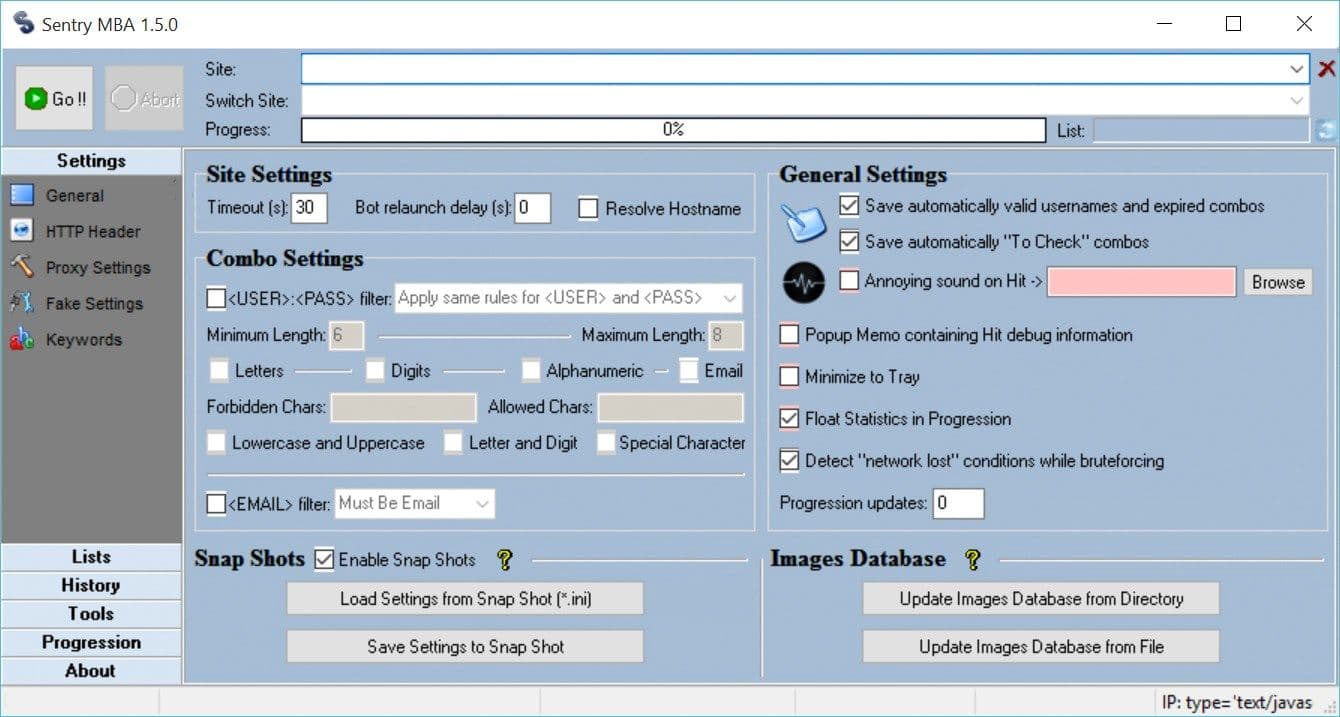This screenshot has height=717, width=1340.
Task: Toggle Minimize to Tray option
Action: tap(789, 376)
